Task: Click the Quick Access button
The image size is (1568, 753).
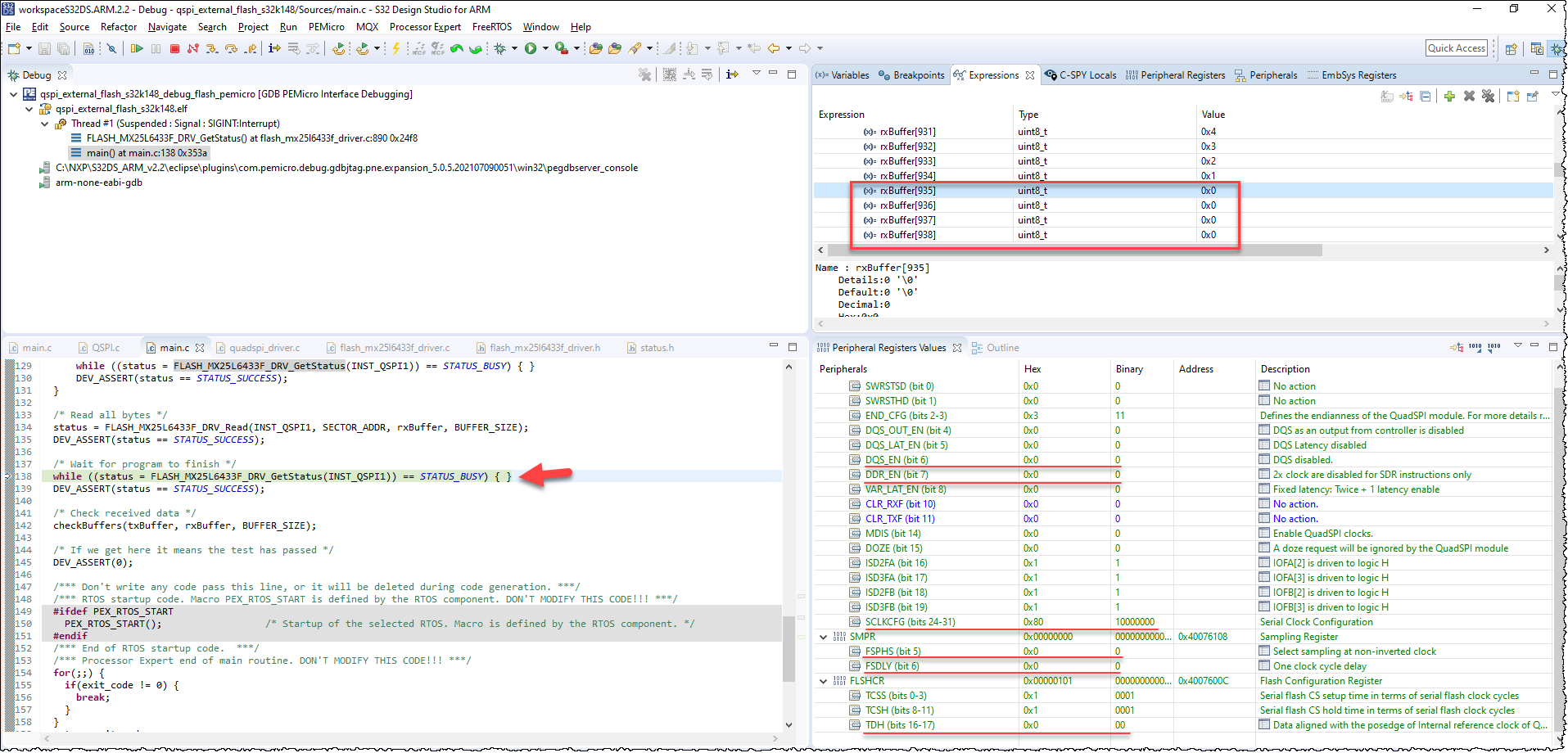Action: point(1456,47)
